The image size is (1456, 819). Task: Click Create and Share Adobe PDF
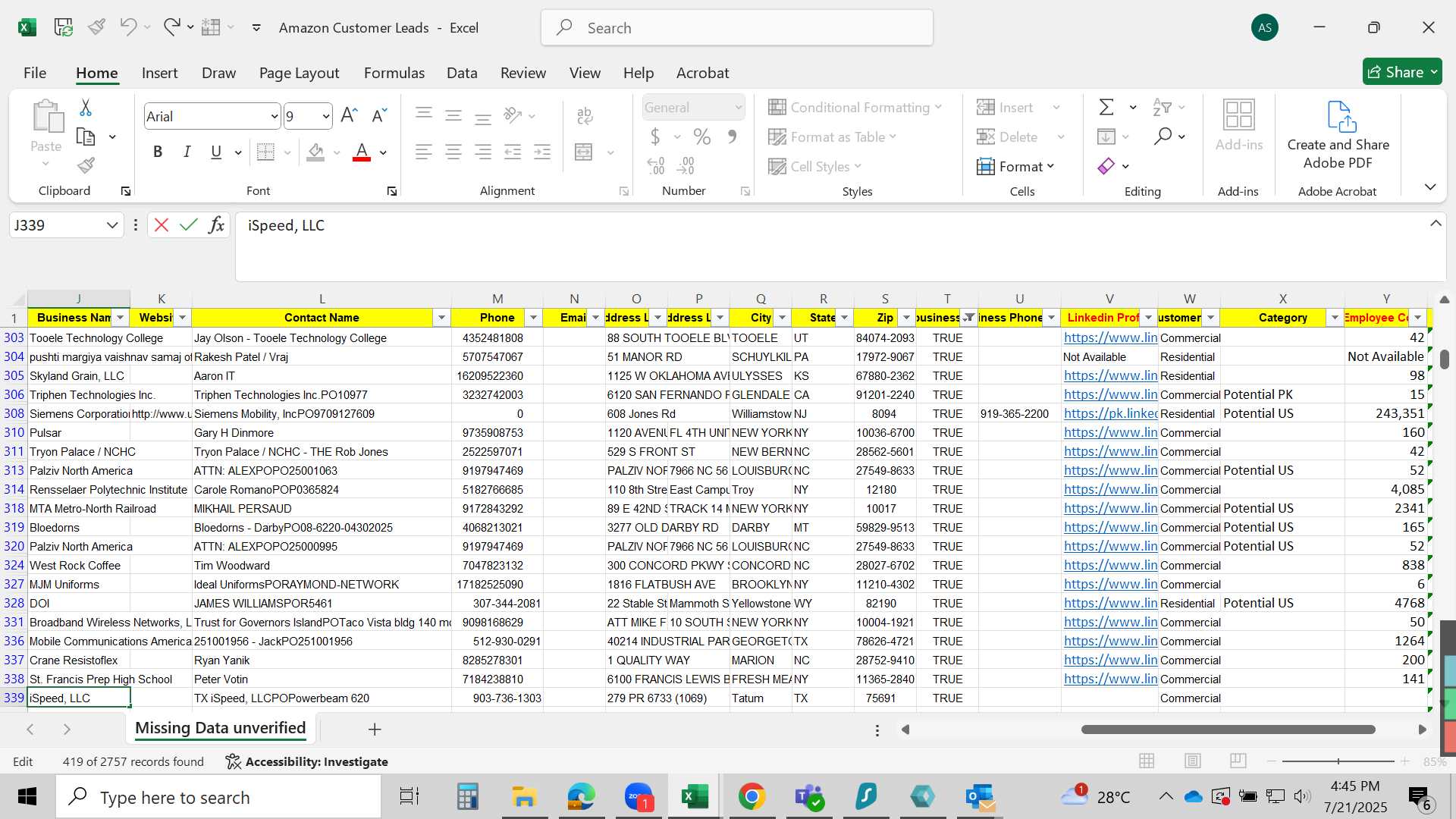(1338, 135)
